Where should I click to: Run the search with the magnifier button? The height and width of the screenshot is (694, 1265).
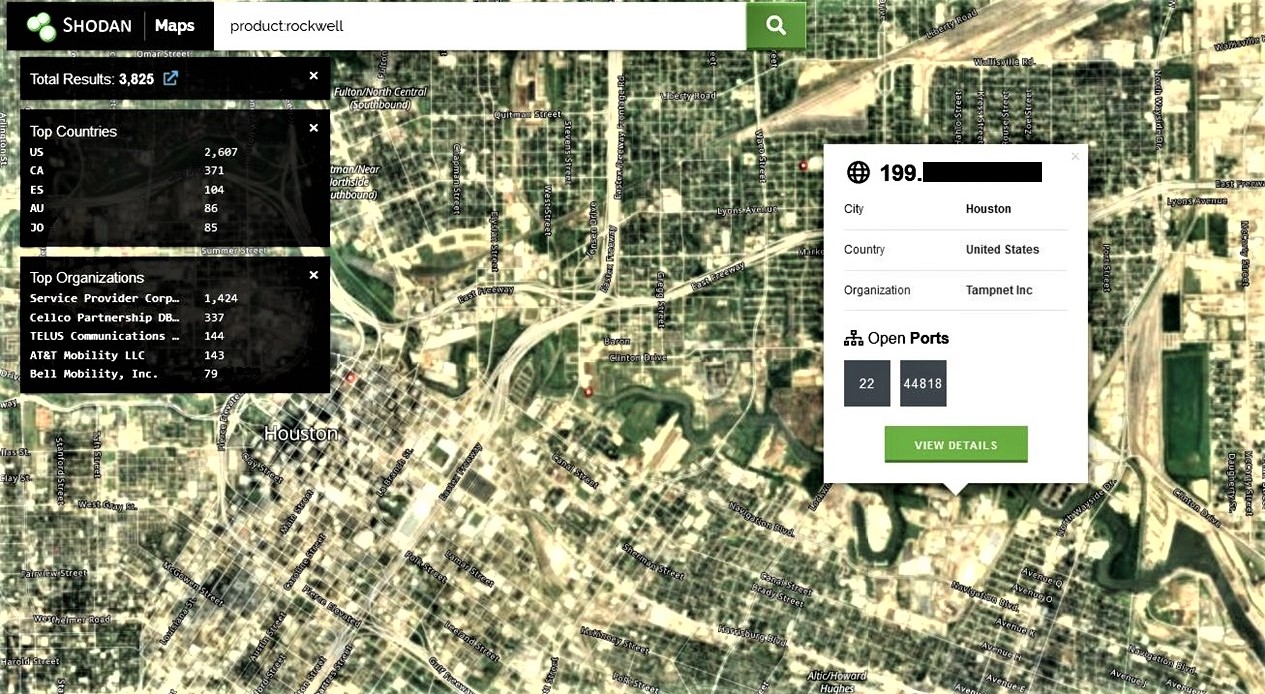click(776, 26)
